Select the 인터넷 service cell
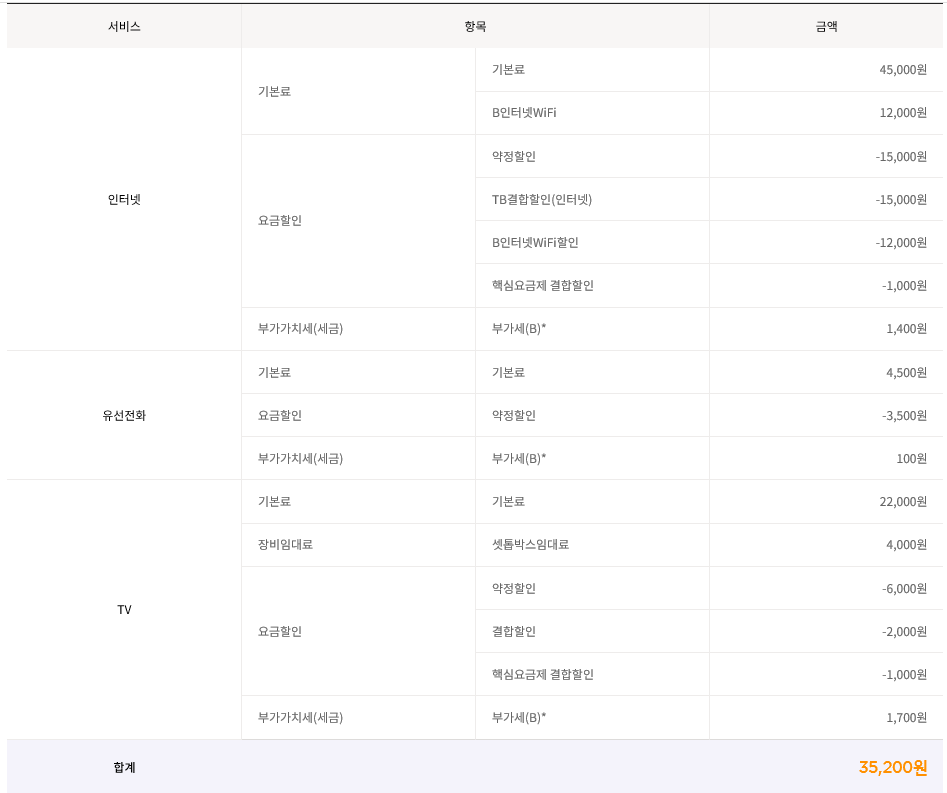 tap(124, 199)
